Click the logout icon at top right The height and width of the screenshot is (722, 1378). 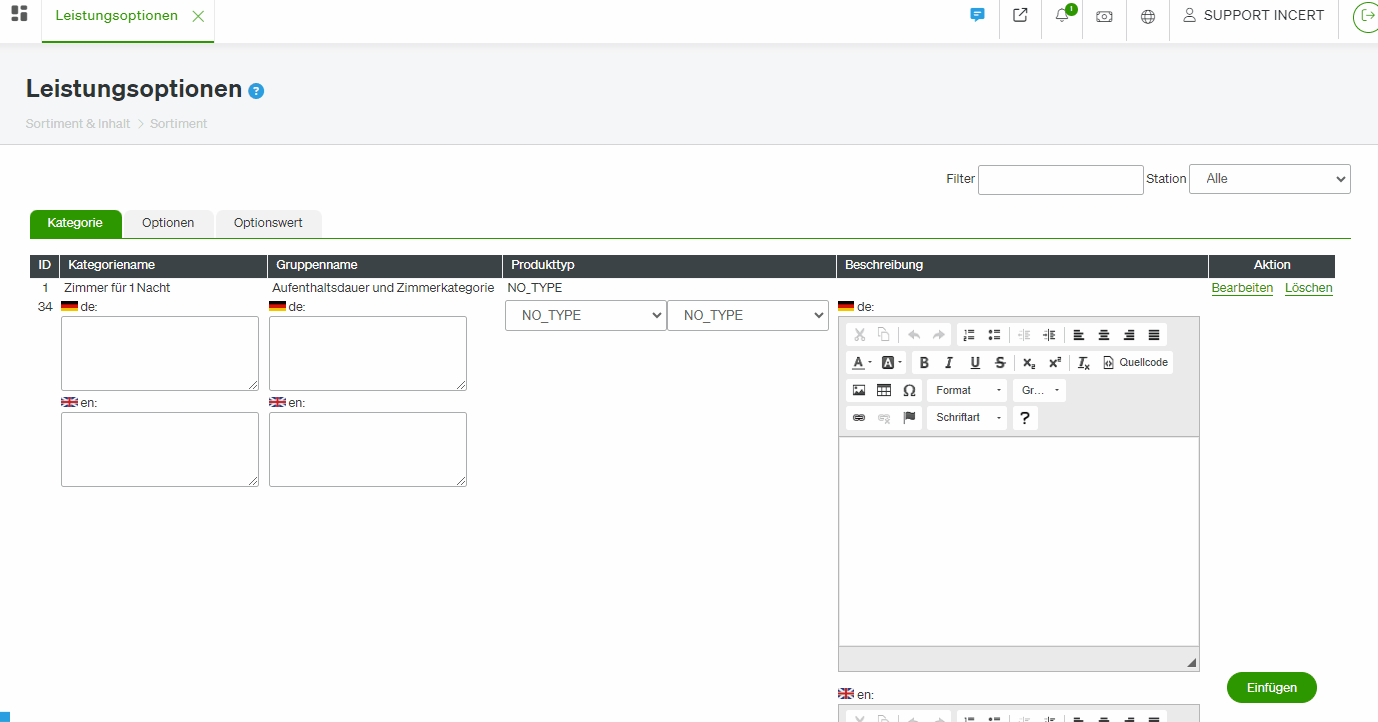pyautogui.click(x=1365, y=16)
